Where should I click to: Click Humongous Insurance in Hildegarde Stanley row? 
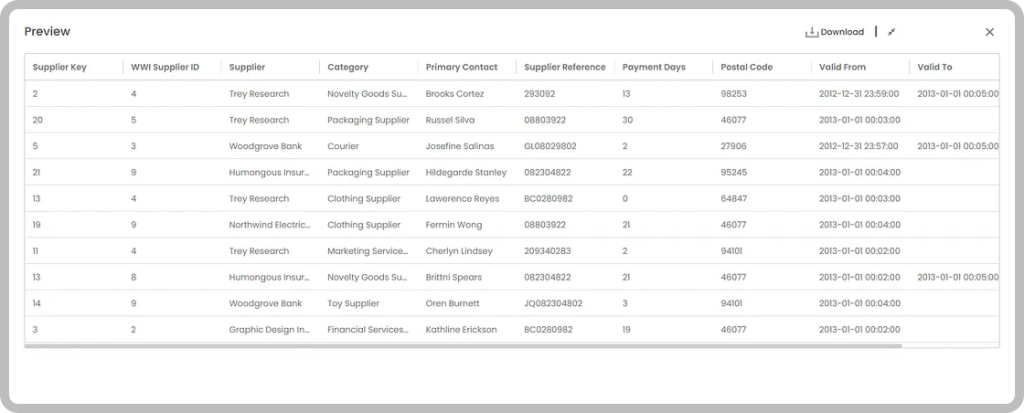click(x=269, y=173)
